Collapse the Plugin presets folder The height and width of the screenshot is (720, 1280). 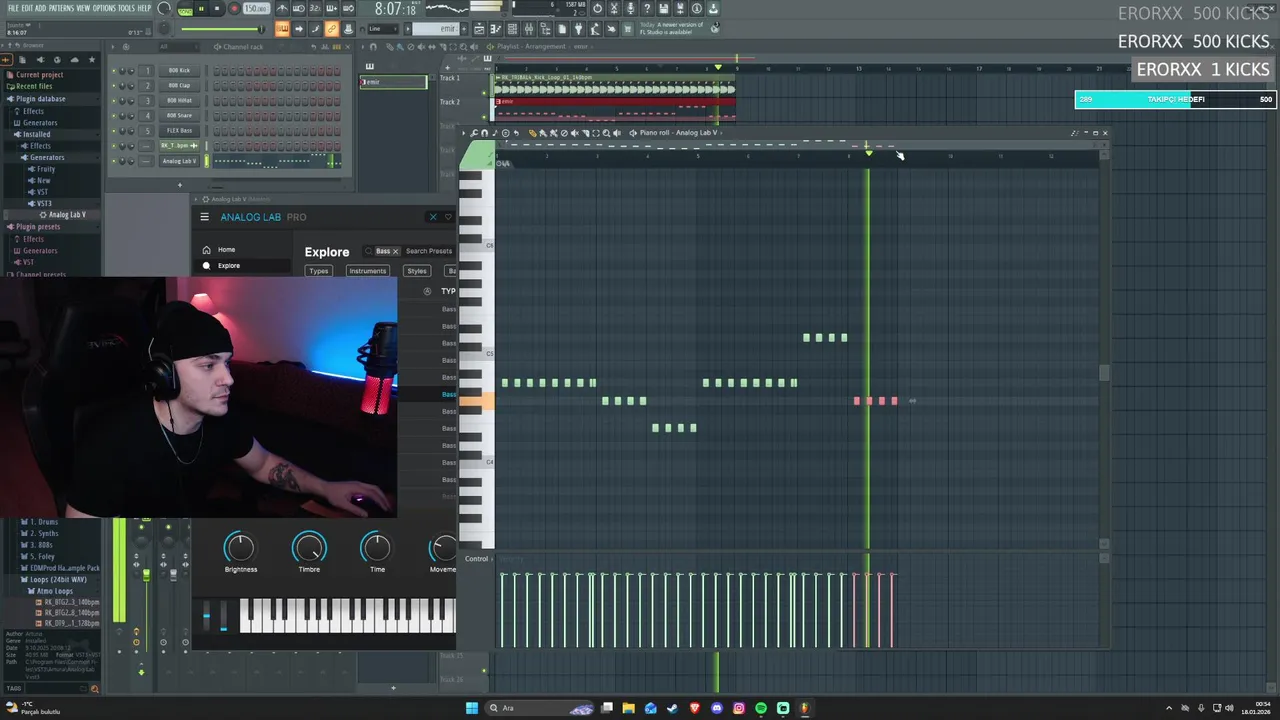39,226
